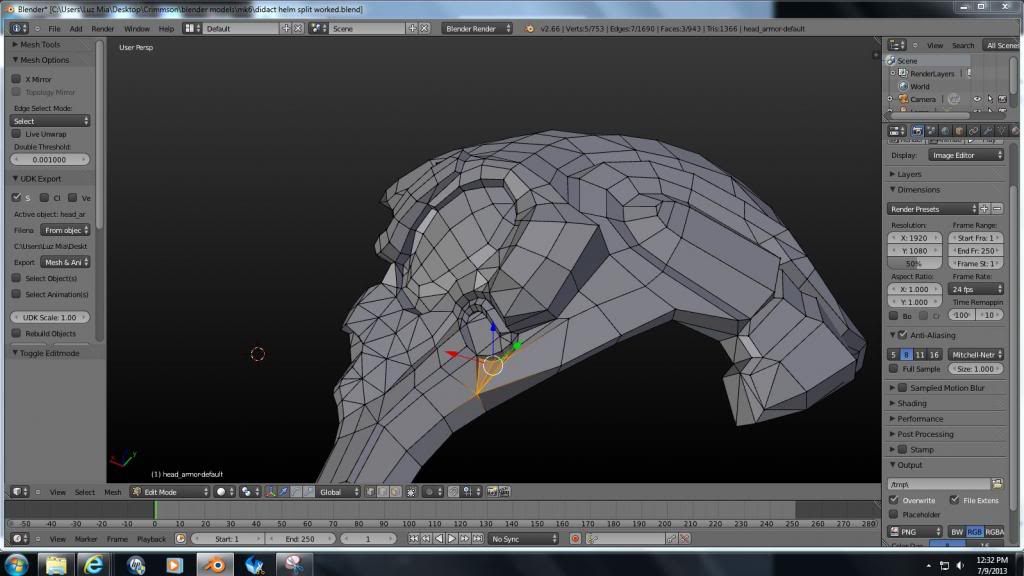This screenshot has width=1024, height=576.
Task: Click the World item icon in outliner
Action: [903, 87]
